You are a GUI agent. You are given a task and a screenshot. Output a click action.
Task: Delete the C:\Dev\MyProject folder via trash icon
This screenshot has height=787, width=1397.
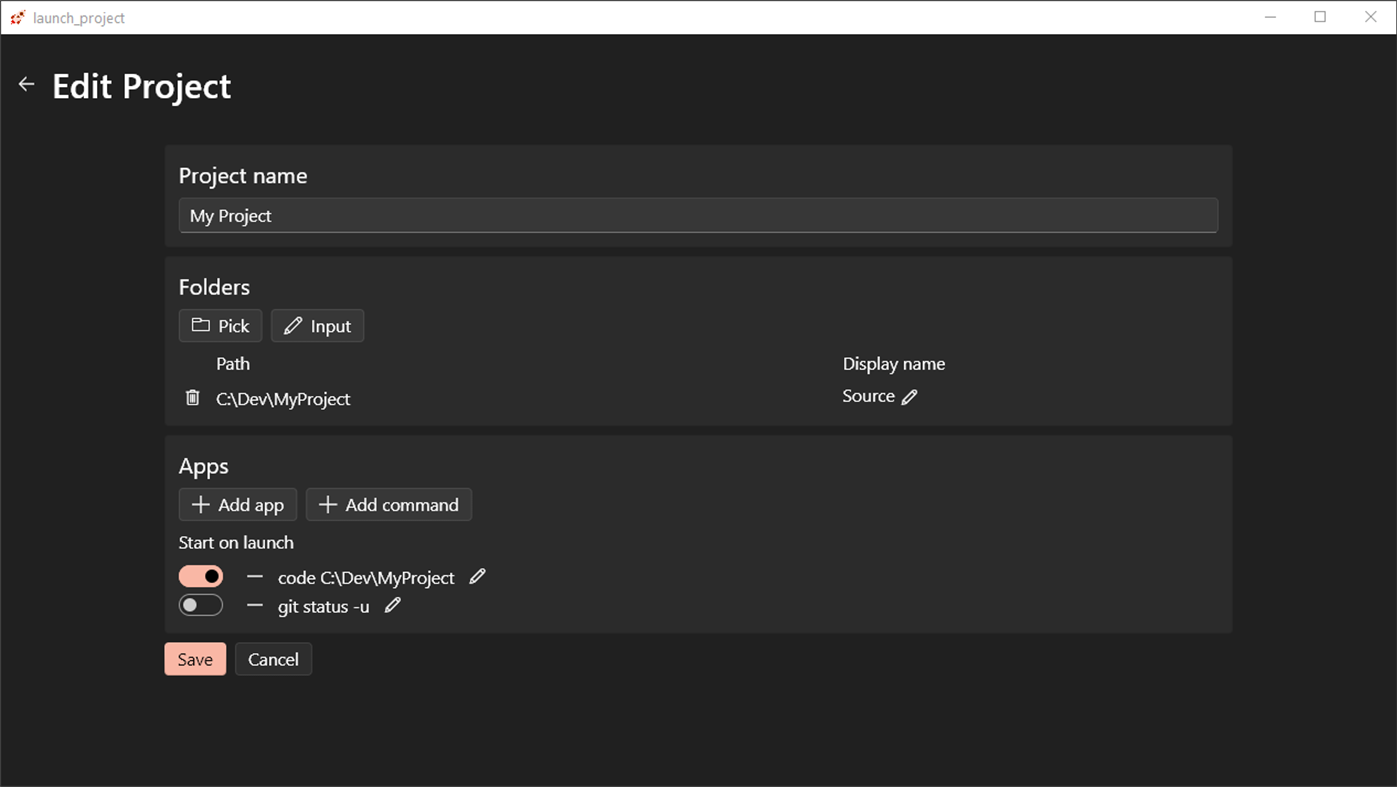click(193, 398)
